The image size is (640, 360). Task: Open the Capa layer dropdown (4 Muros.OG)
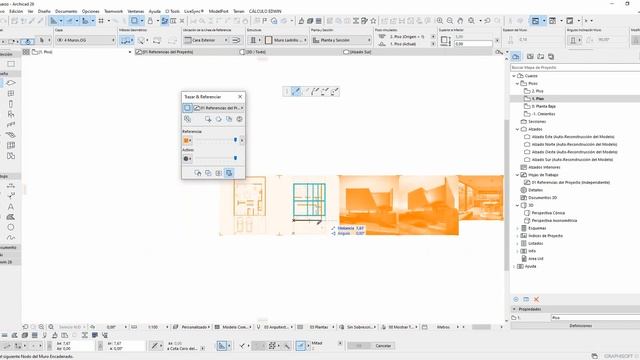coord(85,40)
